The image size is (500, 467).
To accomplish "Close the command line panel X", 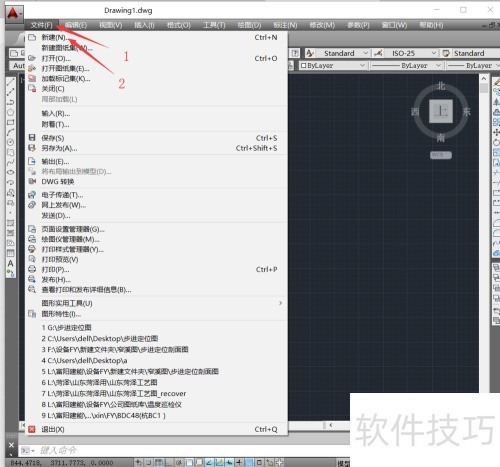I will click(x=11, y=445).
